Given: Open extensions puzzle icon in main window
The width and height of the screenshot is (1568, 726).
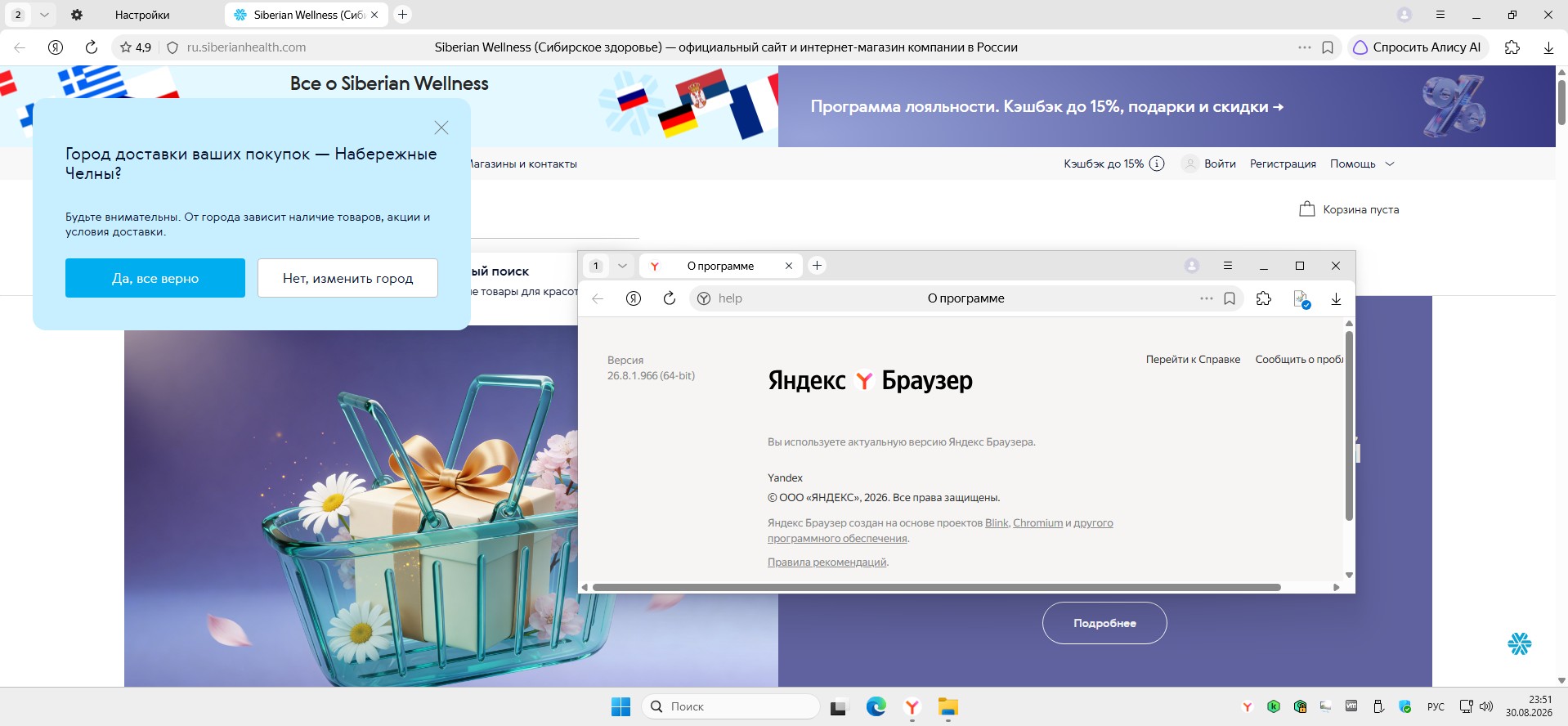Looking at the screenshot, I should pyautogui.click(x=1512, y=47).
